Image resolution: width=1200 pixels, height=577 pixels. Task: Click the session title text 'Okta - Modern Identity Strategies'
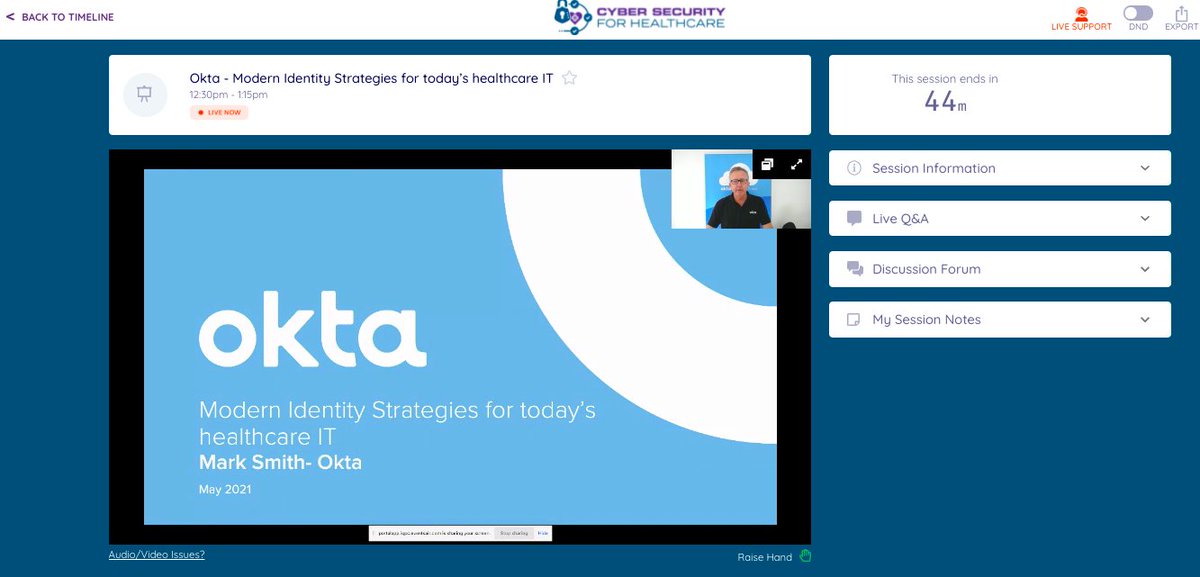pyautogui.click(x=371, y=78)
